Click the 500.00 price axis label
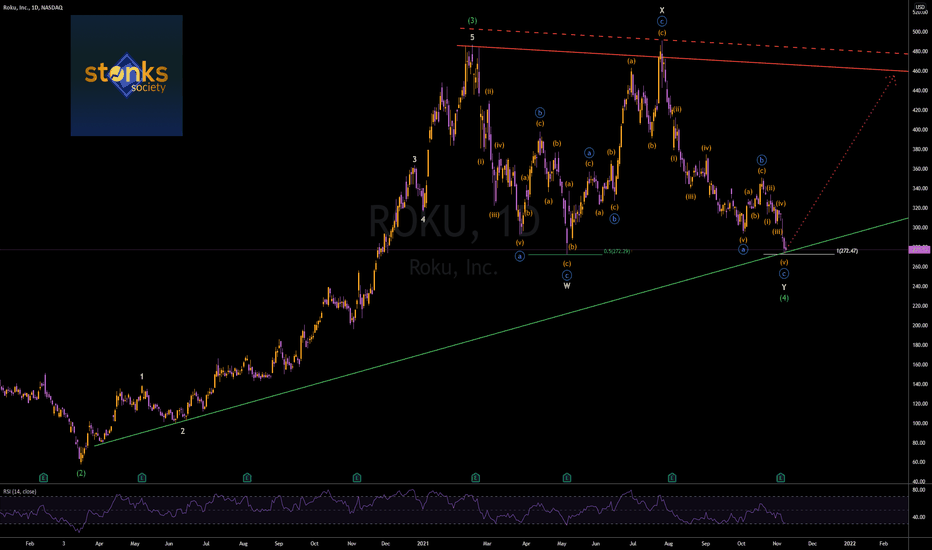 [920, 32]
